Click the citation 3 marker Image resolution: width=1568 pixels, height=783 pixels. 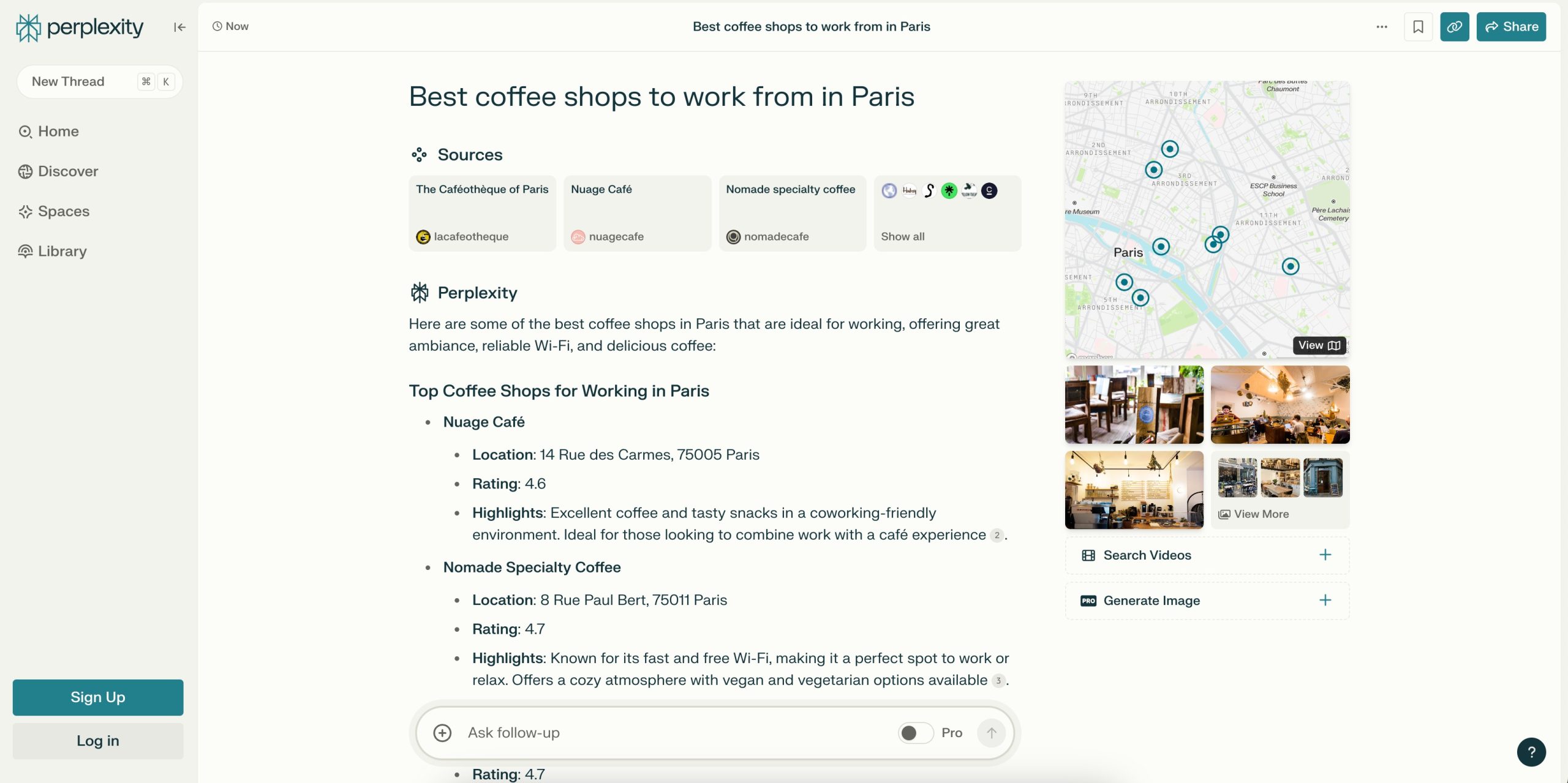[x=998, y=681]
